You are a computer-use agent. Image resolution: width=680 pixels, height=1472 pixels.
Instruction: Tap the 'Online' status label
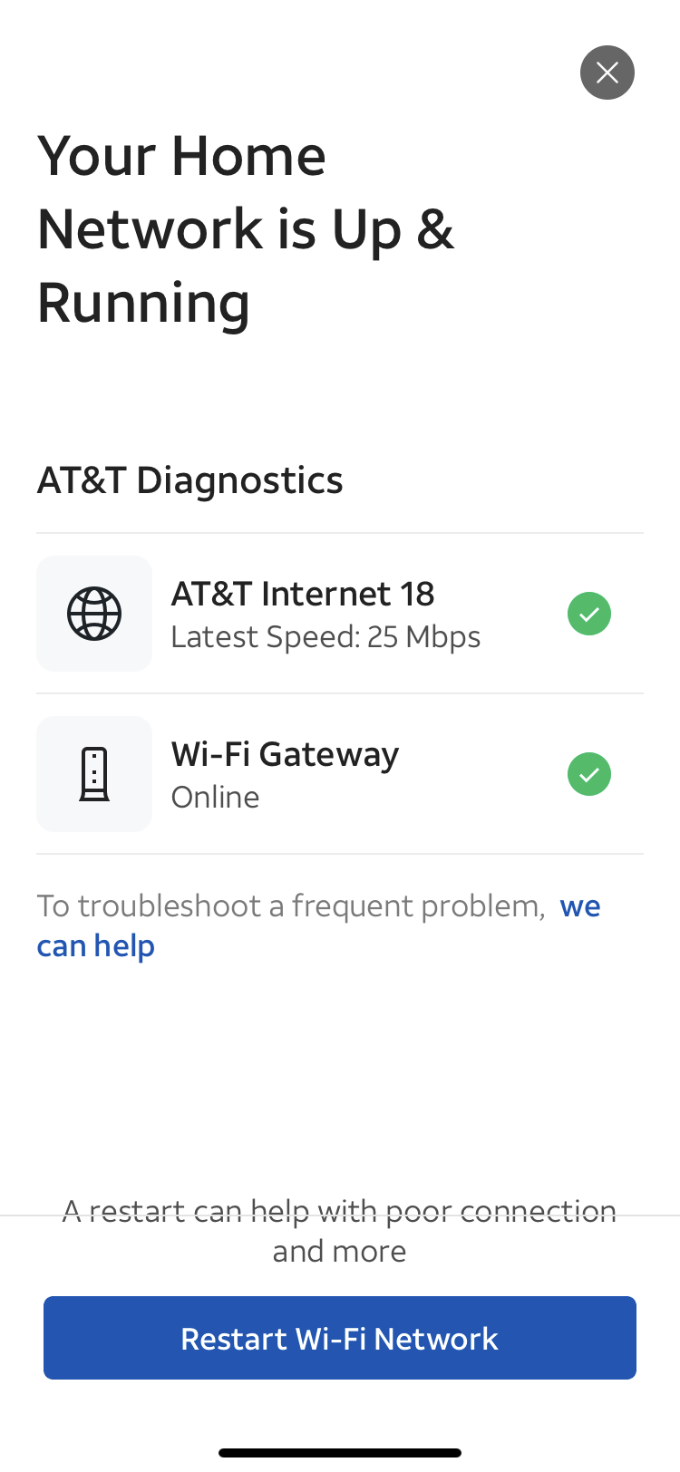tap(214, 797)
